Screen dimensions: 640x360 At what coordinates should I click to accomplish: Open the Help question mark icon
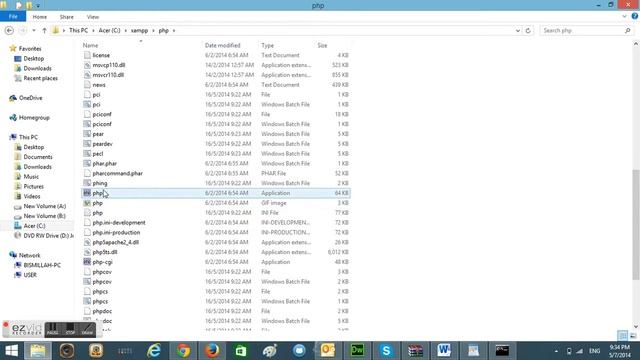[635, 16]
